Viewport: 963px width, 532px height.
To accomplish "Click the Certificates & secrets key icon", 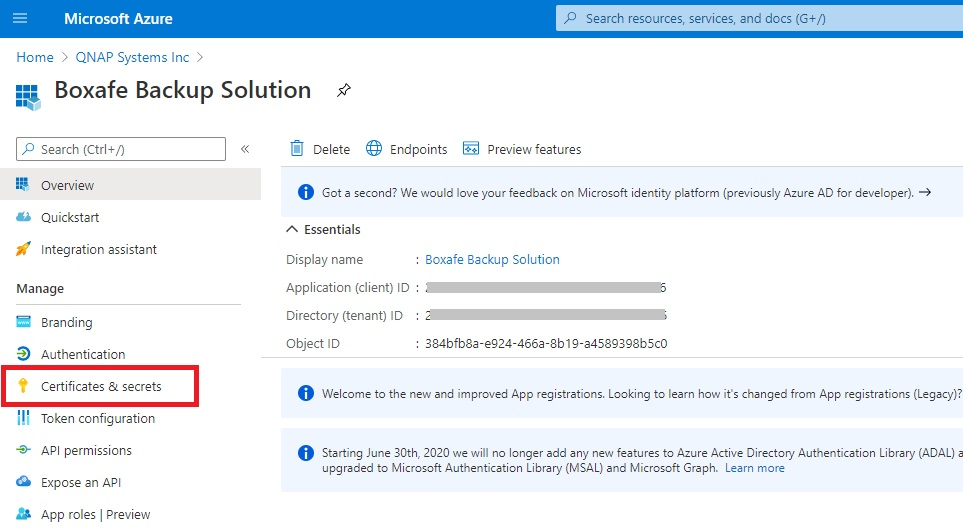I will (23, 386).
